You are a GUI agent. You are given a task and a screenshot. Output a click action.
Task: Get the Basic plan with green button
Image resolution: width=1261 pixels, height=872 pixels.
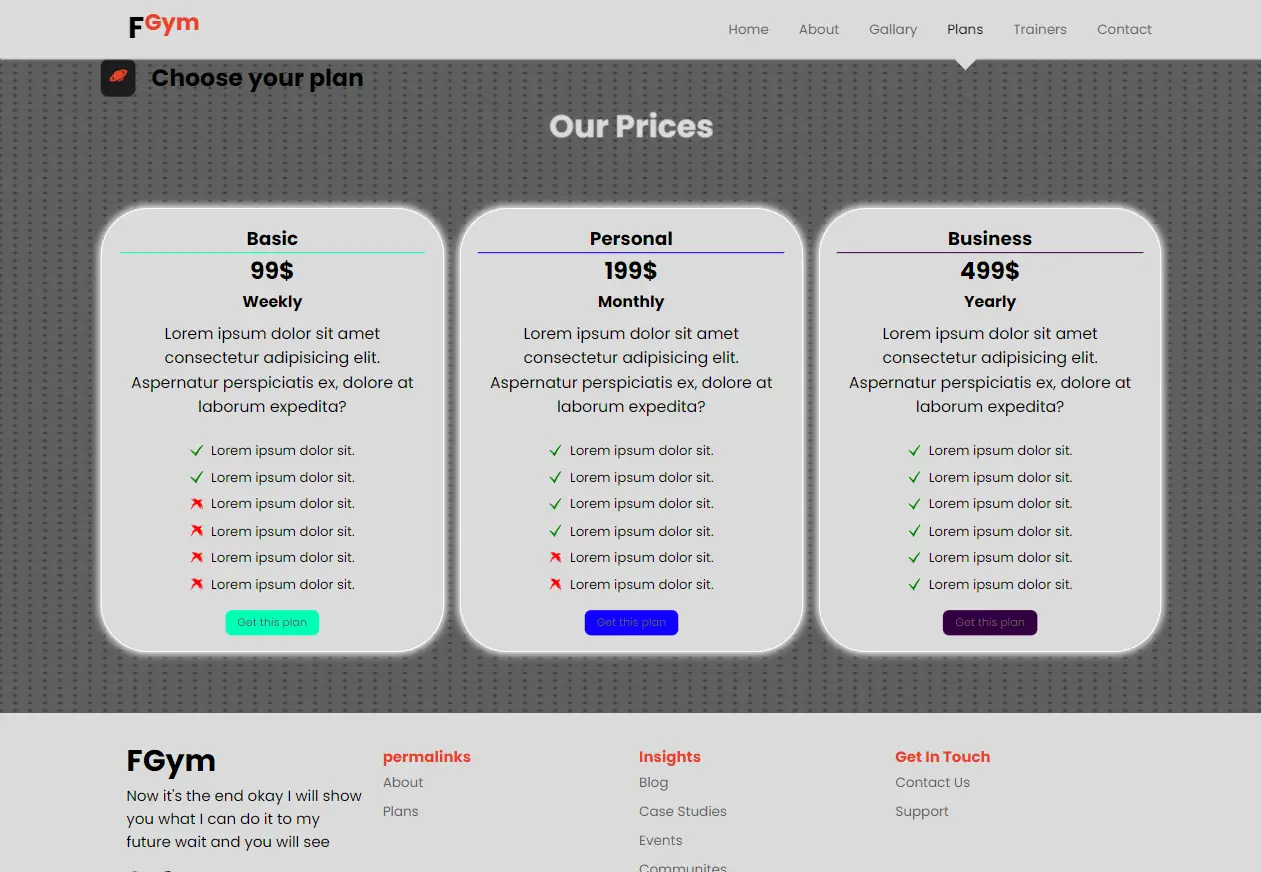pos(272,622)
